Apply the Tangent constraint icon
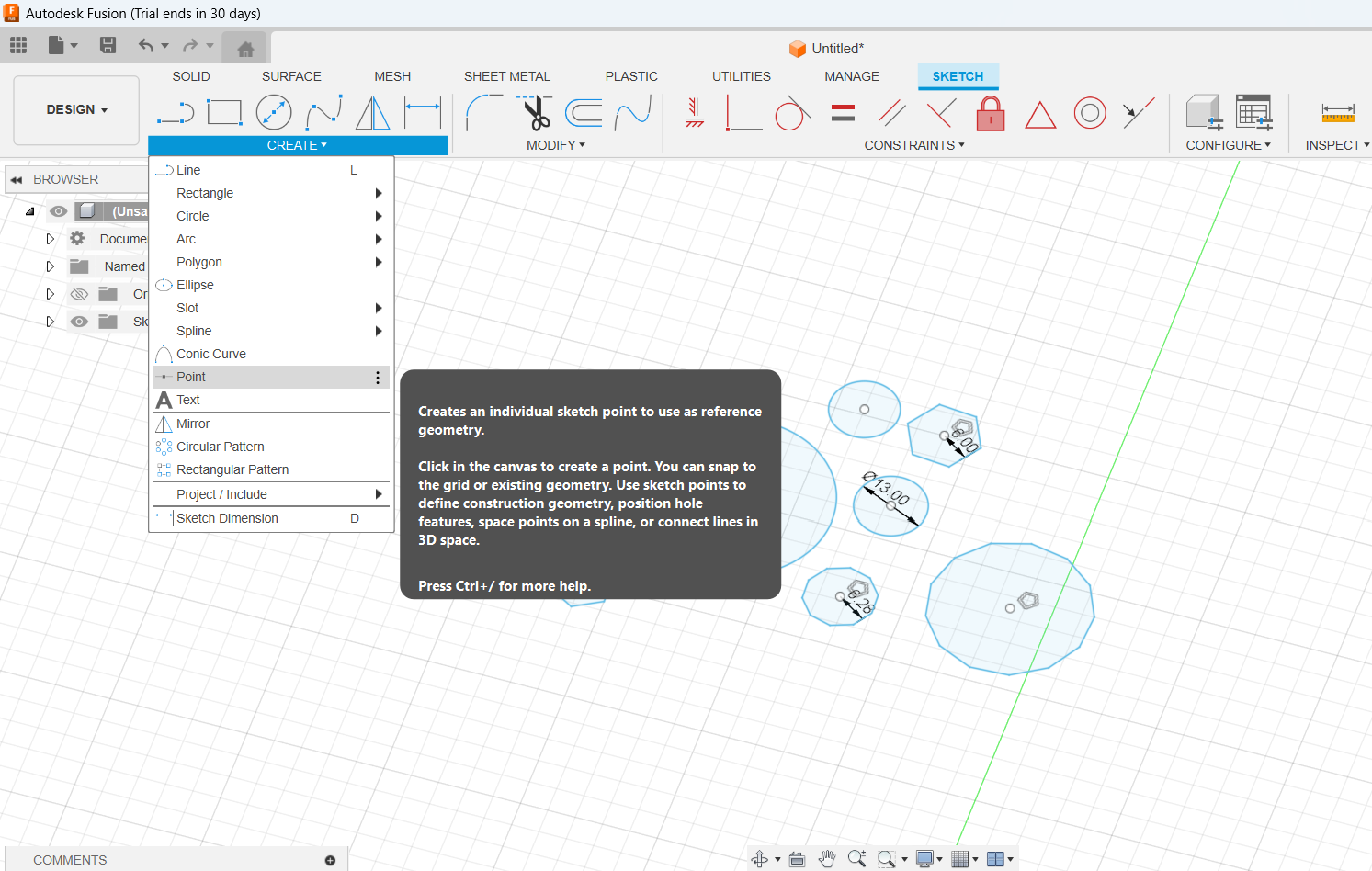This screenshot has width=1372, height=871. (x=792, y=113)
